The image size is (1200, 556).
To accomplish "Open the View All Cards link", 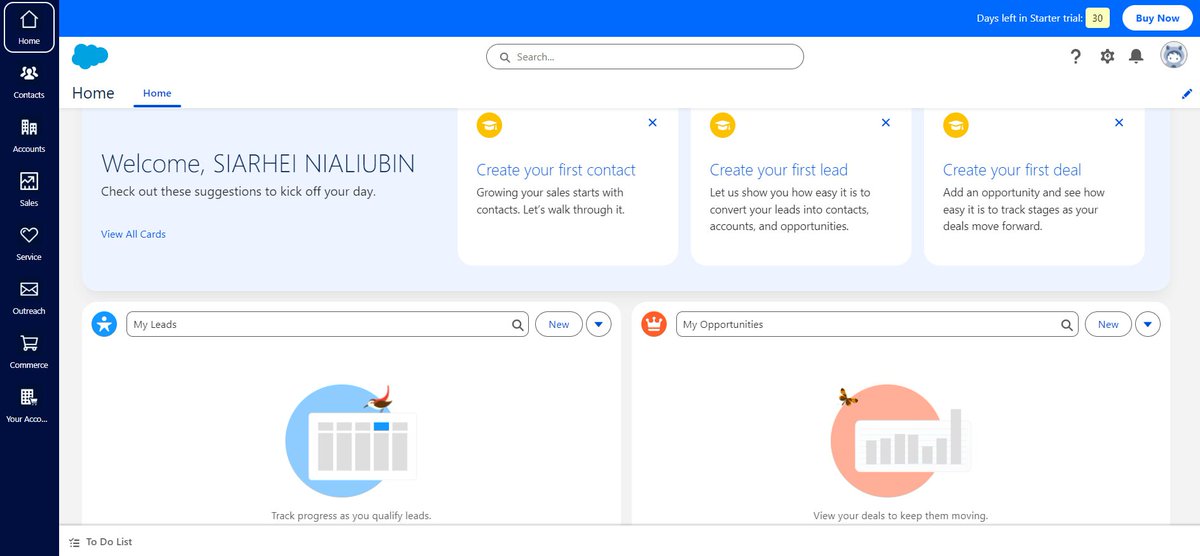I will click(133, 234).
